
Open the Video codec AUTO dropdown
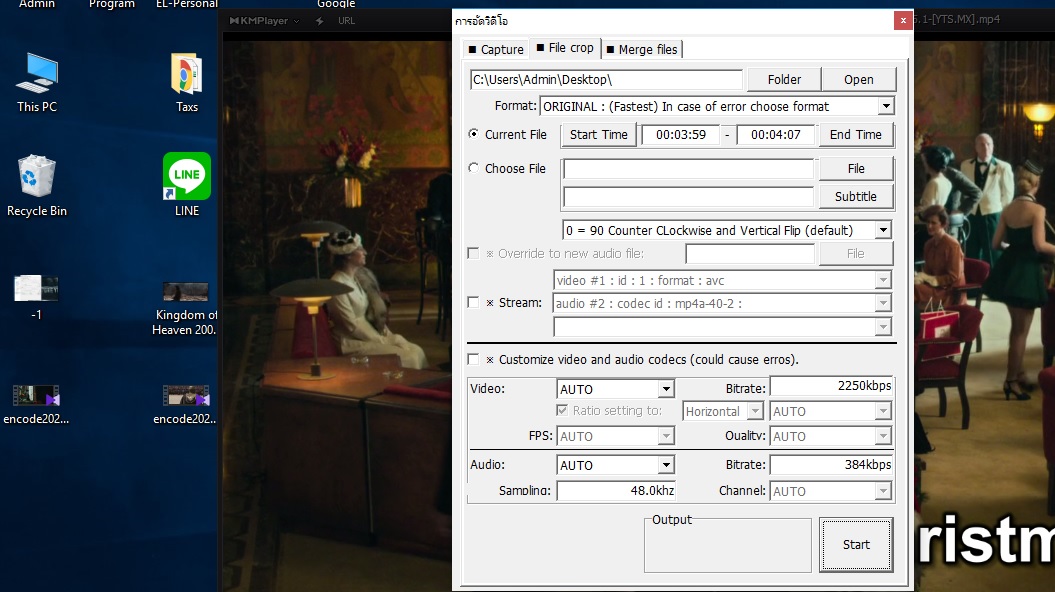[666, 389]
